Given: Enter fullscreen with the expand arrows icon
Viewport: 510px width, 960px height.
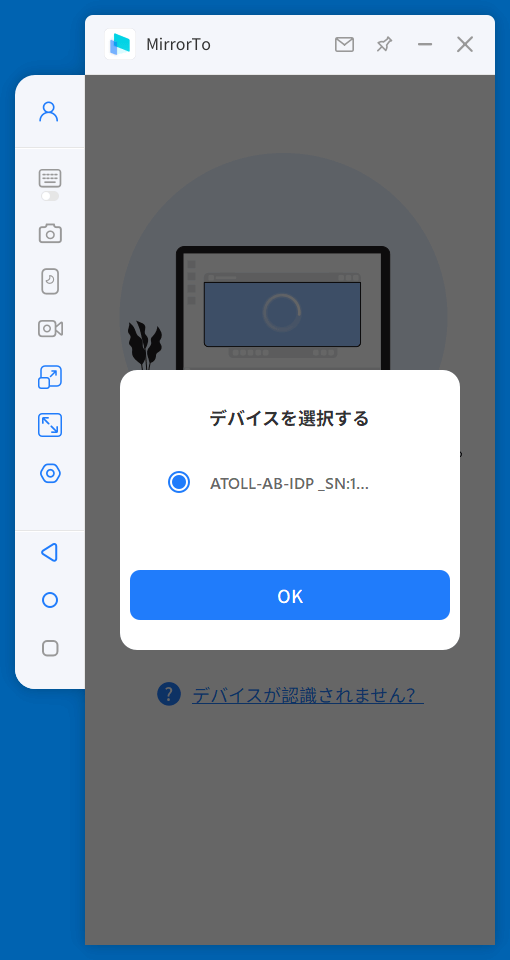Looking at the screenshot, I should 50,425.
